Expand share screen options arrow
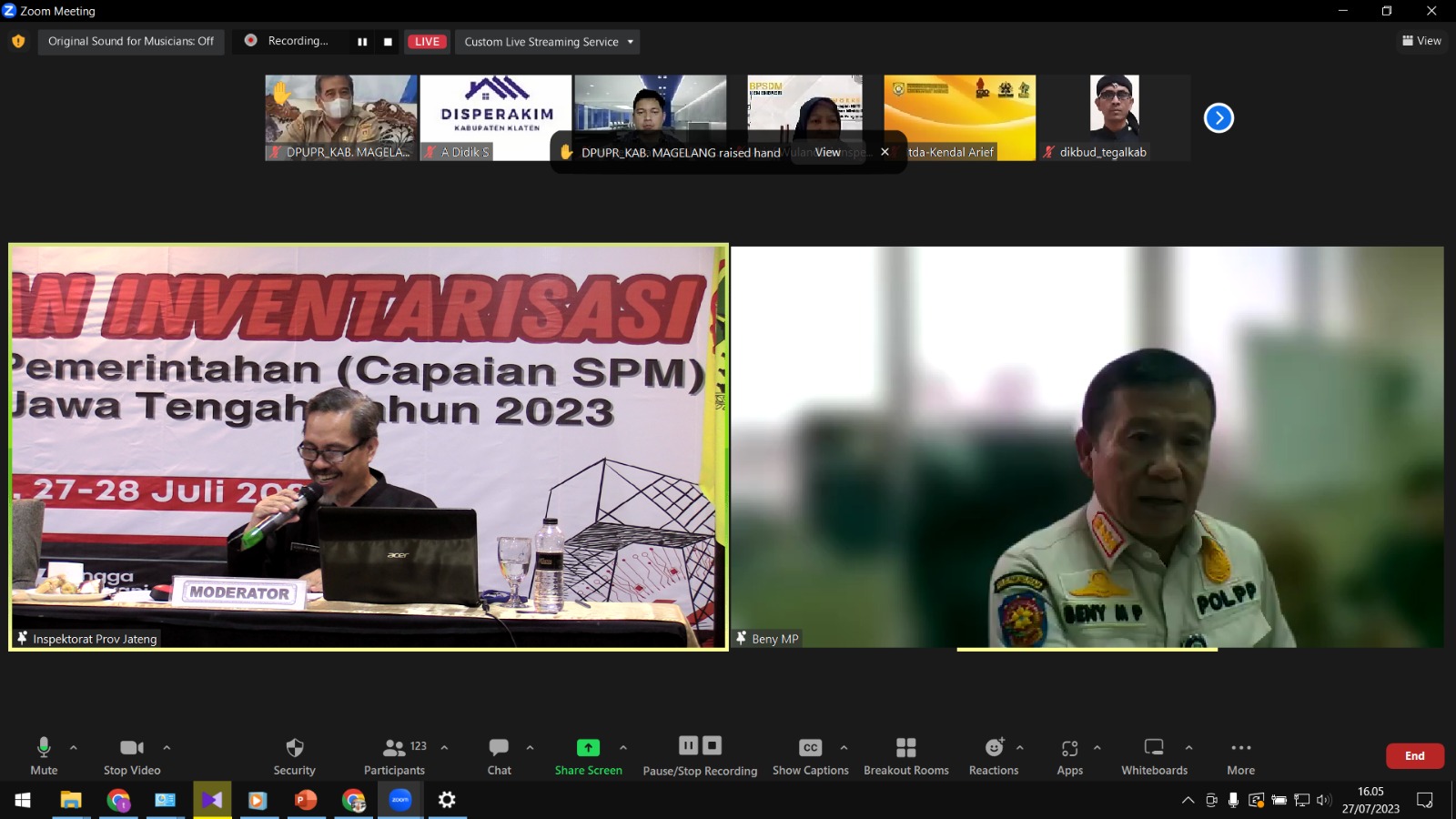The image size is (1456, 819). click(623, 748)
